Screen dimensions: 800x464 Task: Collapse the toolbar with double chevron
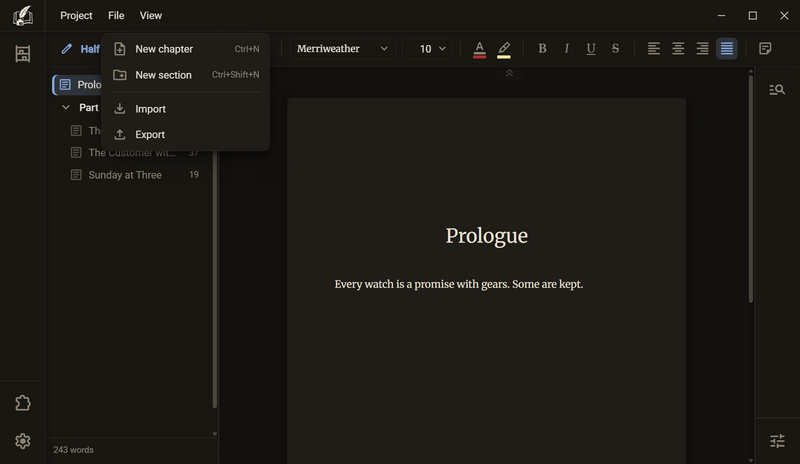(509, 74)
